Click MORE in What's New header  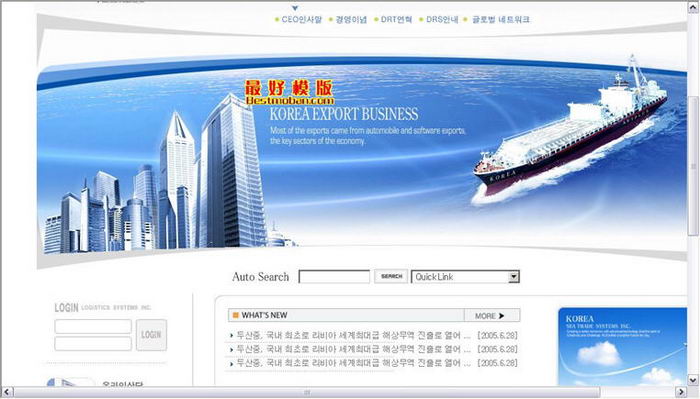click(x=489, y=316)
